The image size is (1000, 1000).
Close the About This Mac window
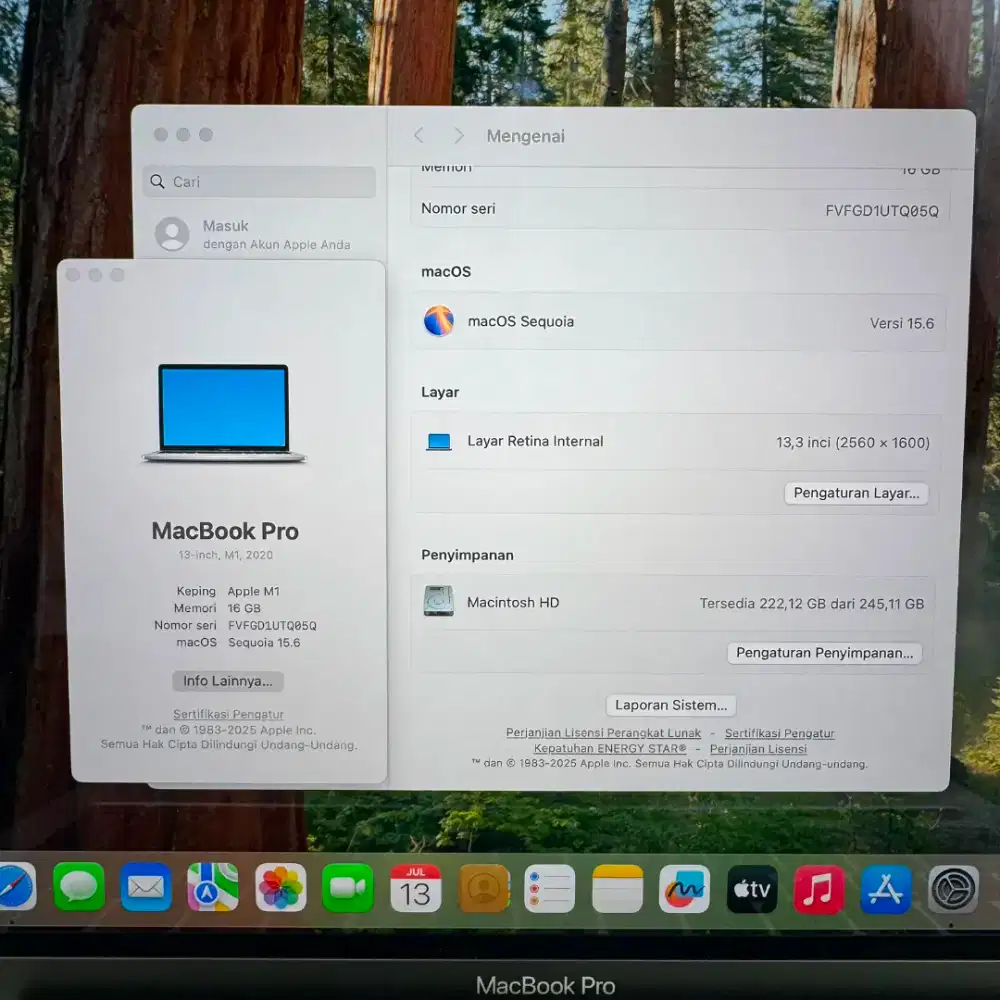click(73, 275)
